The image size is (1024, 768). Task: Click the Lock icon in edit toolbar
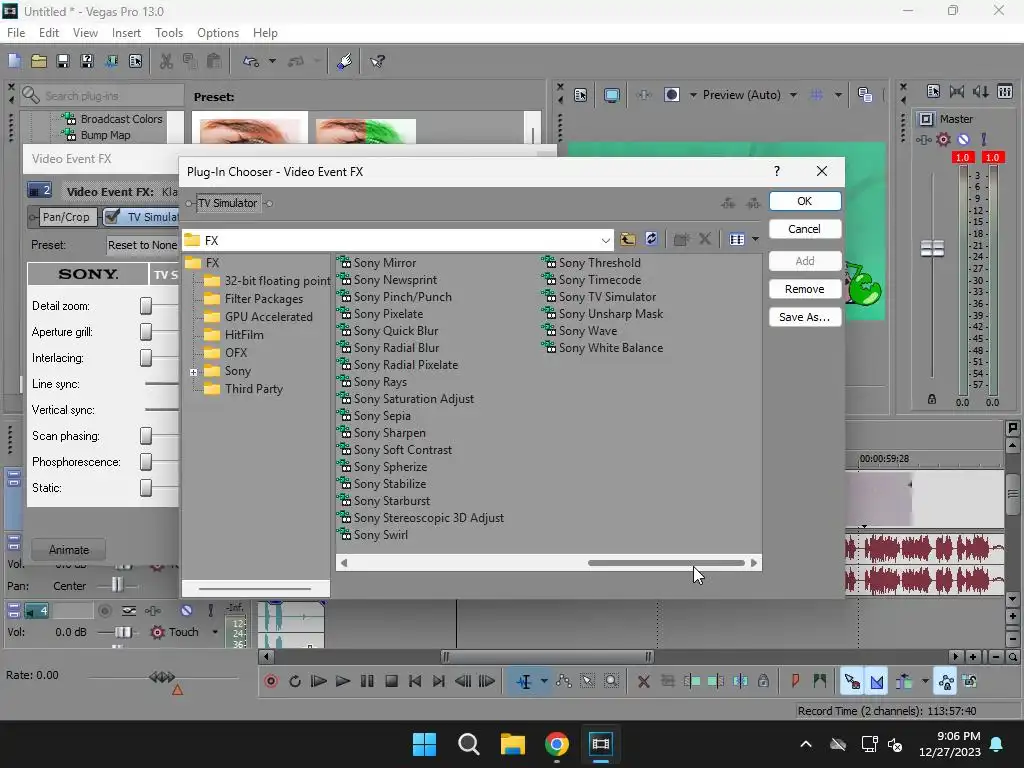click(763, 681)
